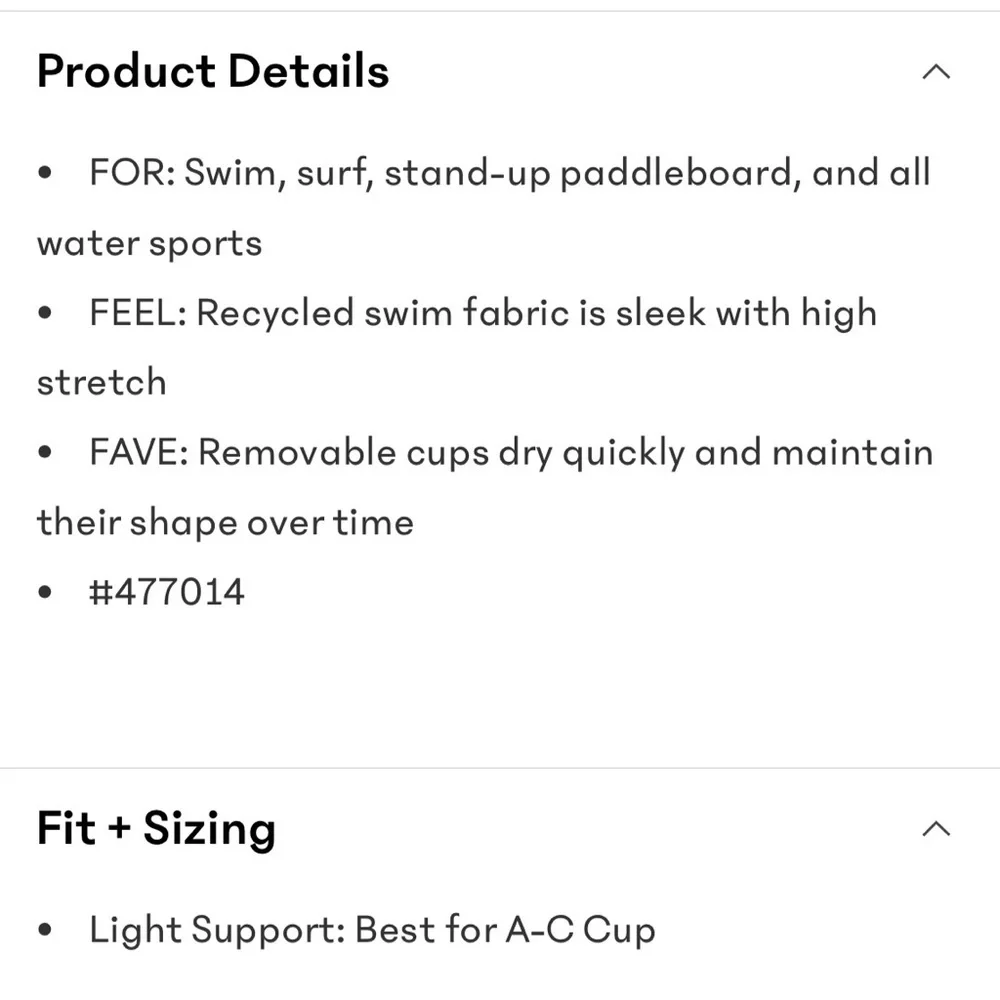Click the 'water sports' text

point(149,244)
